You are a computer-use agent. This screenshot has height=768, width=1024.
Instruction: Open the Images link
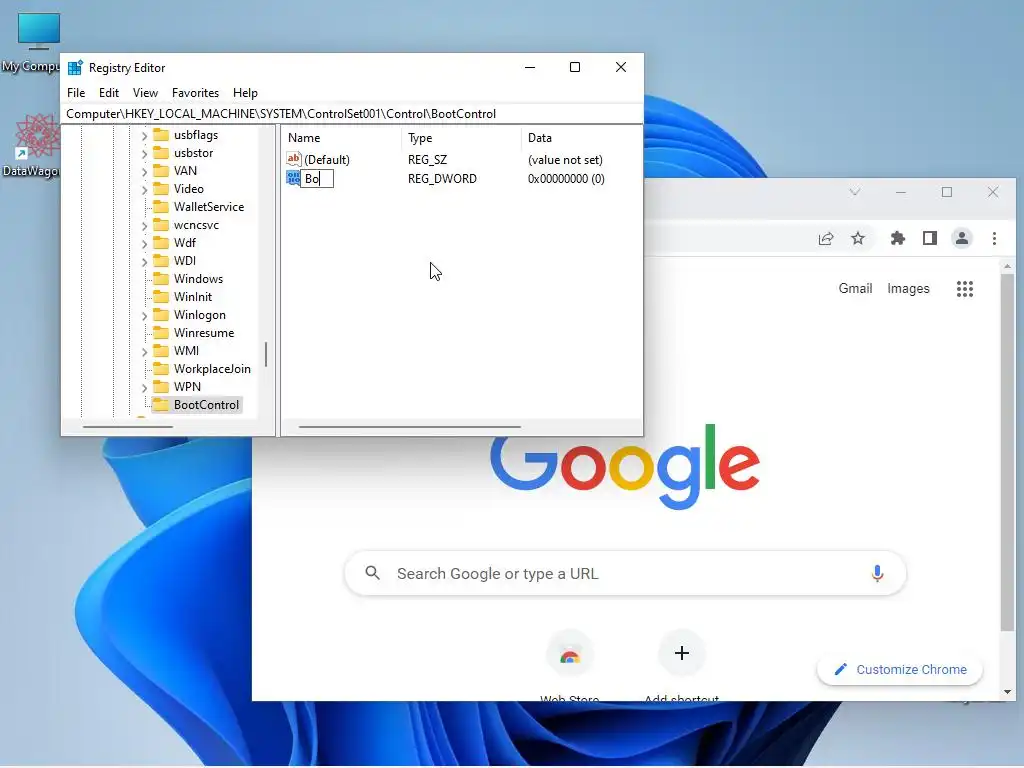(908, 289)
